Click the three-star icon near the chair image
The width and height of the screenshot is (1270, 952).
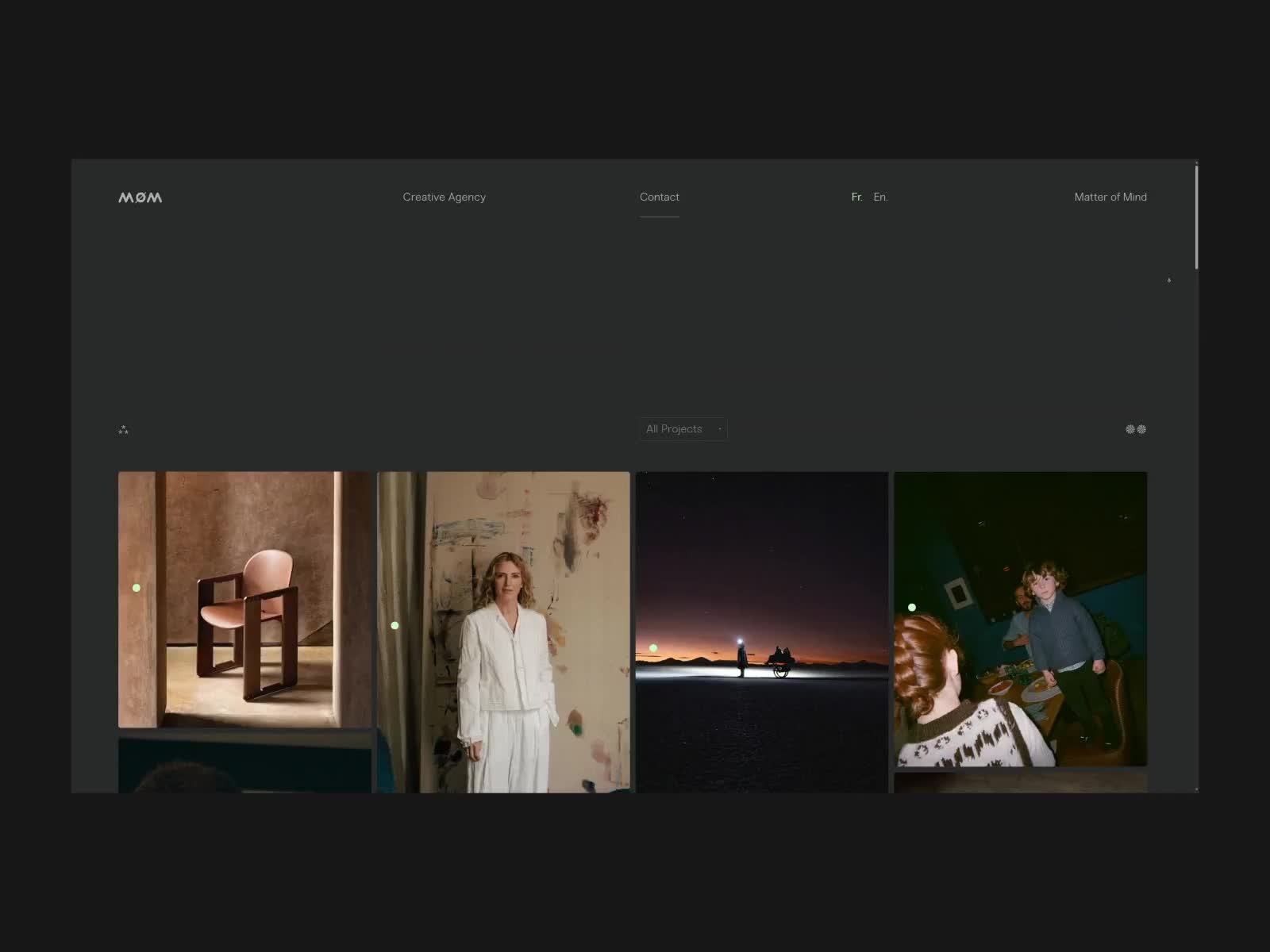[x=123, y=429]
